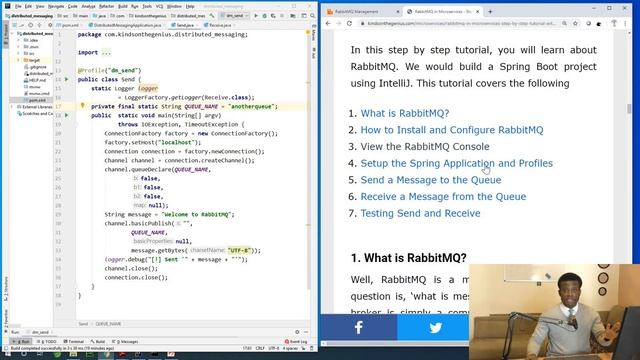Click the Windows Start button
640x360 pixels.
coord(7,354)
